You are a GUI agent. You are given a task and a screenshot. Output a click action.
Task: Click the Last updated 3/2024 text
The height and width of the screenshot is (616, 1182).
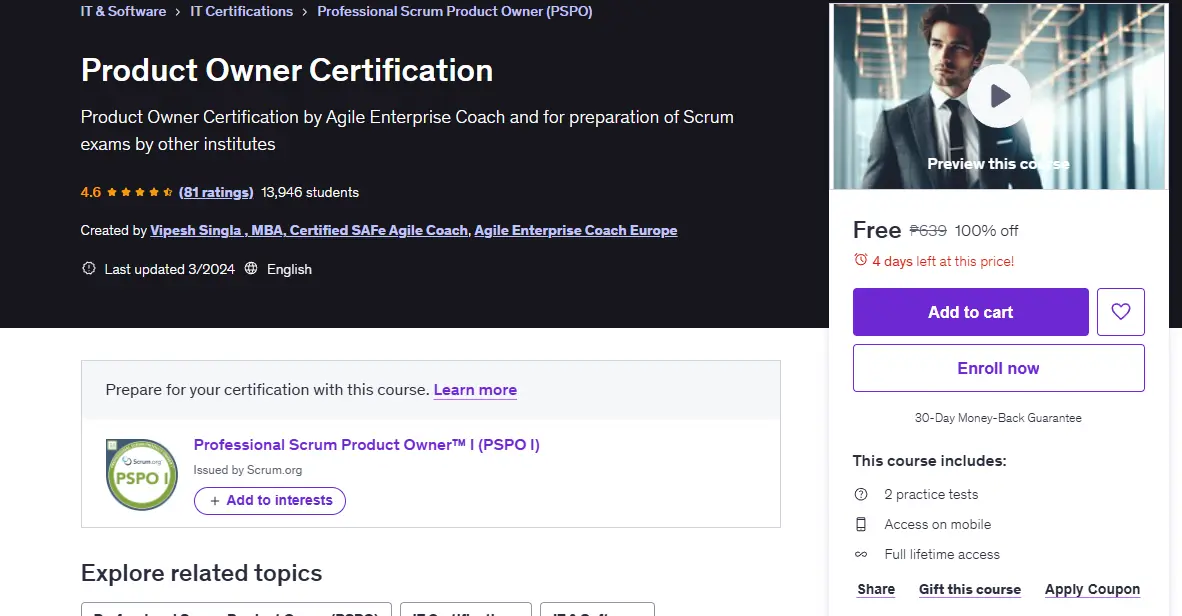coord(170,269)
